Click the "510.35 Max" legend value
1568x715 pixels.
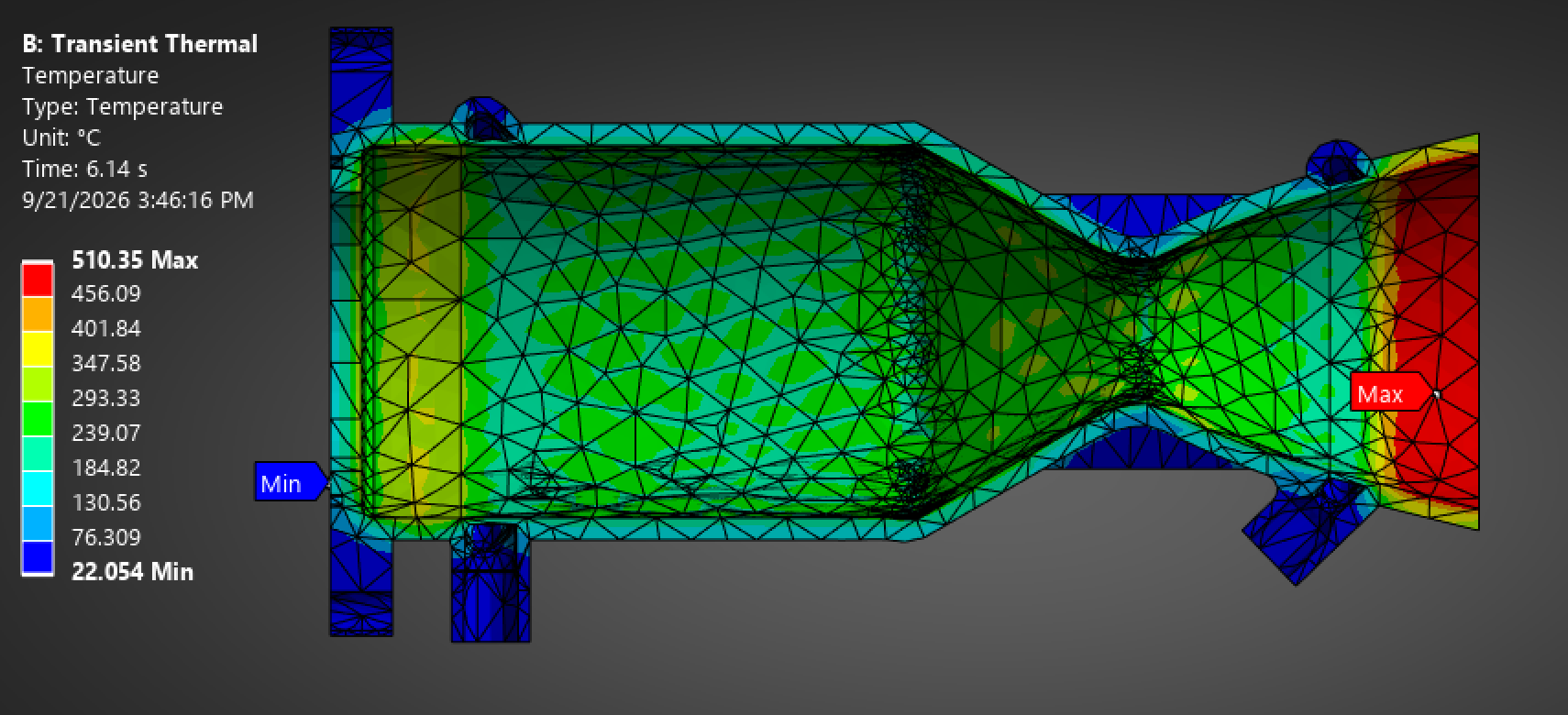pos(135,260)
